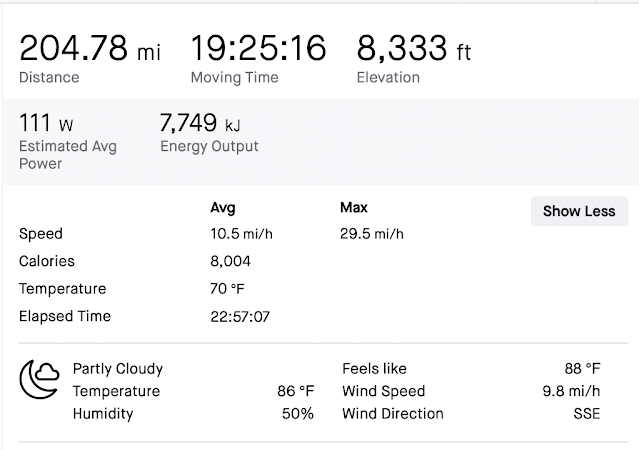
Task: Click the SSE Wind Direction value
Action: [x=587, y=414]
